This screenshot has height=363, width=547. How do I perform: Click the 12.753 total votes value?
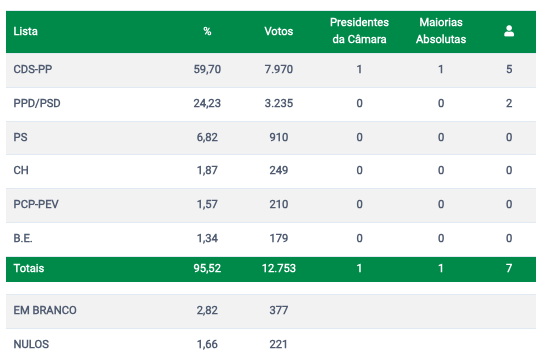click(278, 269)
